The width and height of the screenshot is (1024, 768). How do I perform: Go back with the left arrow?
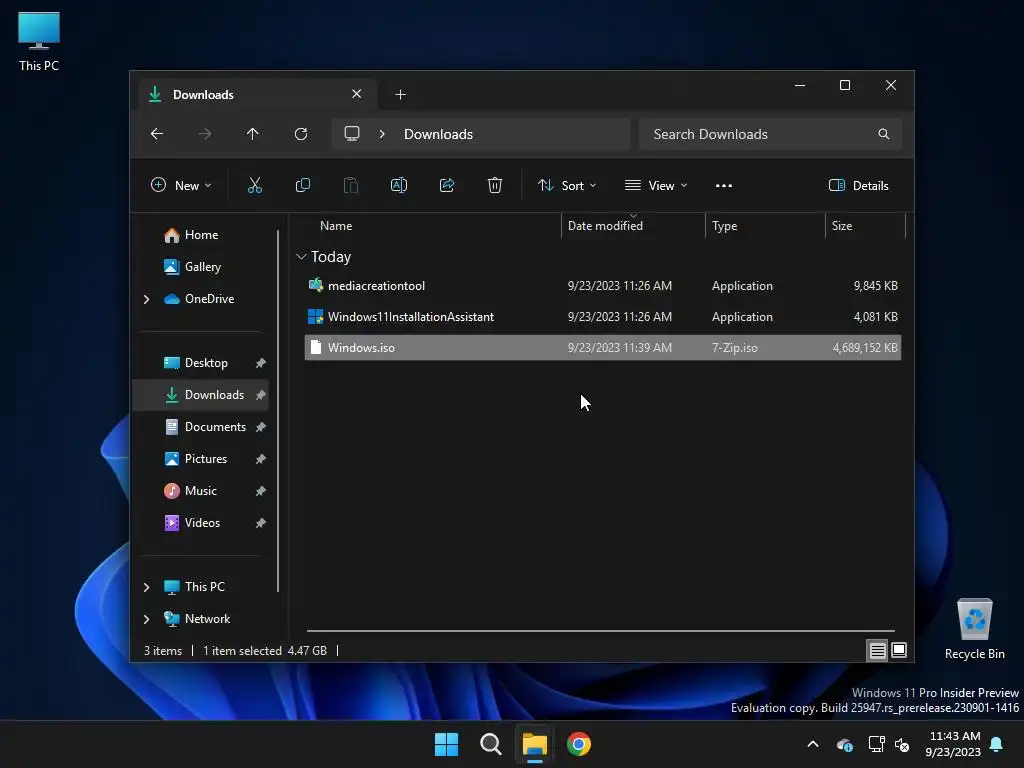(x=157, y=134)
